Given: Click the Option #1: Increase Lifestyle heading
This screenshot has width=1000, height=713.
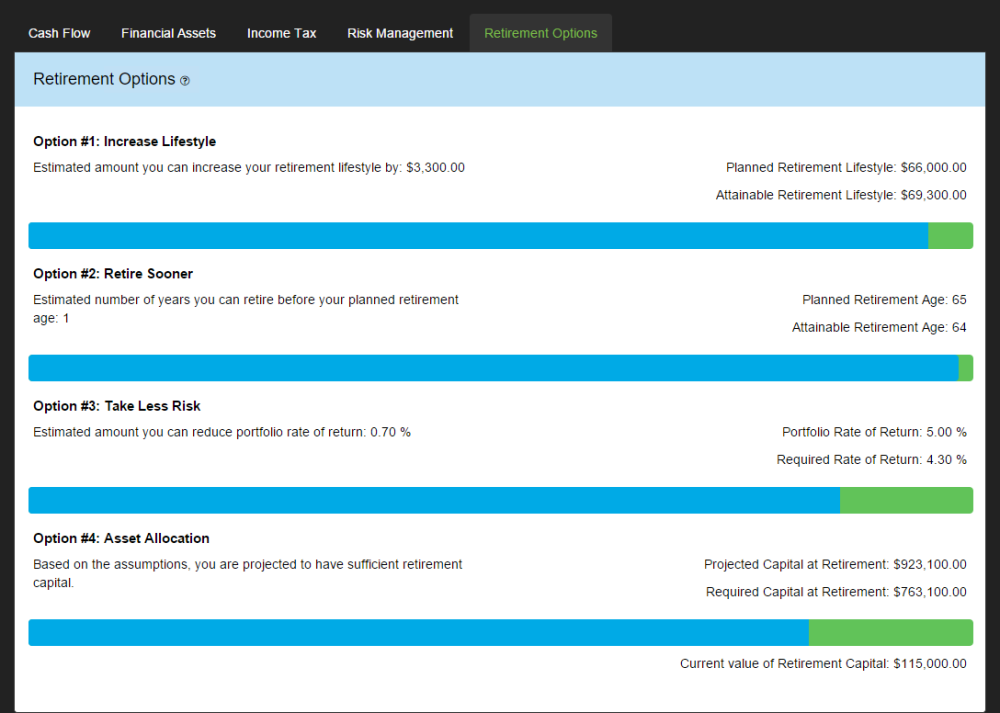Looking at the screenshot, I should click(124, 142).
